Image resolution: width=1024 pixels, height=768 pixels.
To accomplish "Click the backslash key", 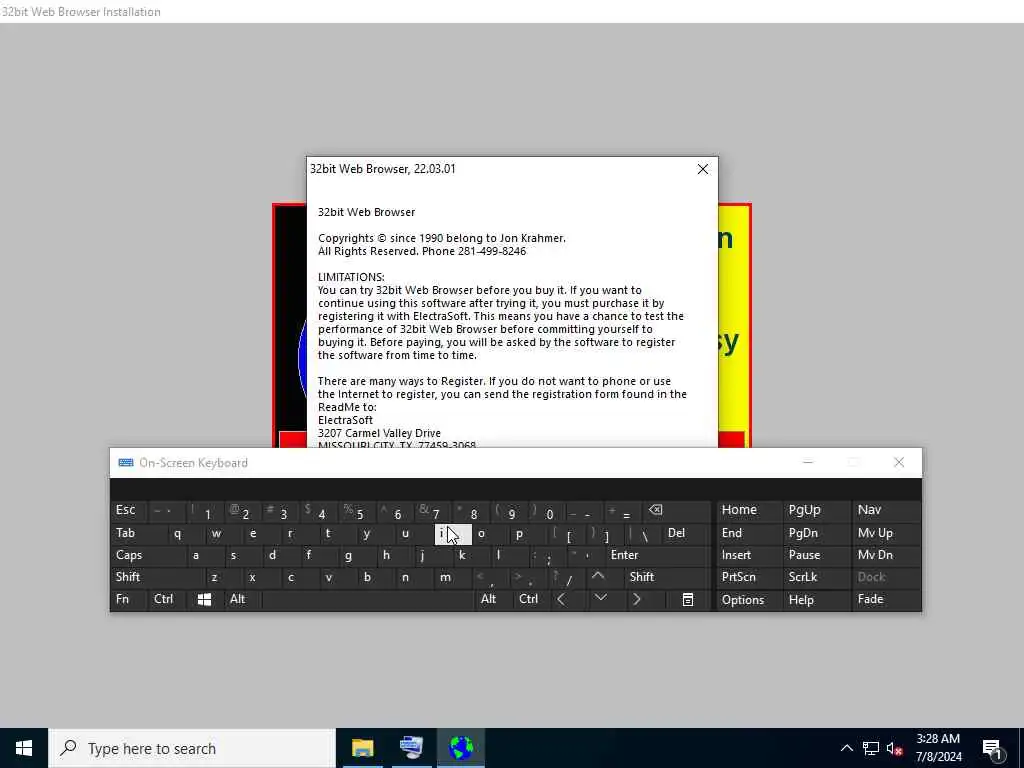I will tap(645, 534).
